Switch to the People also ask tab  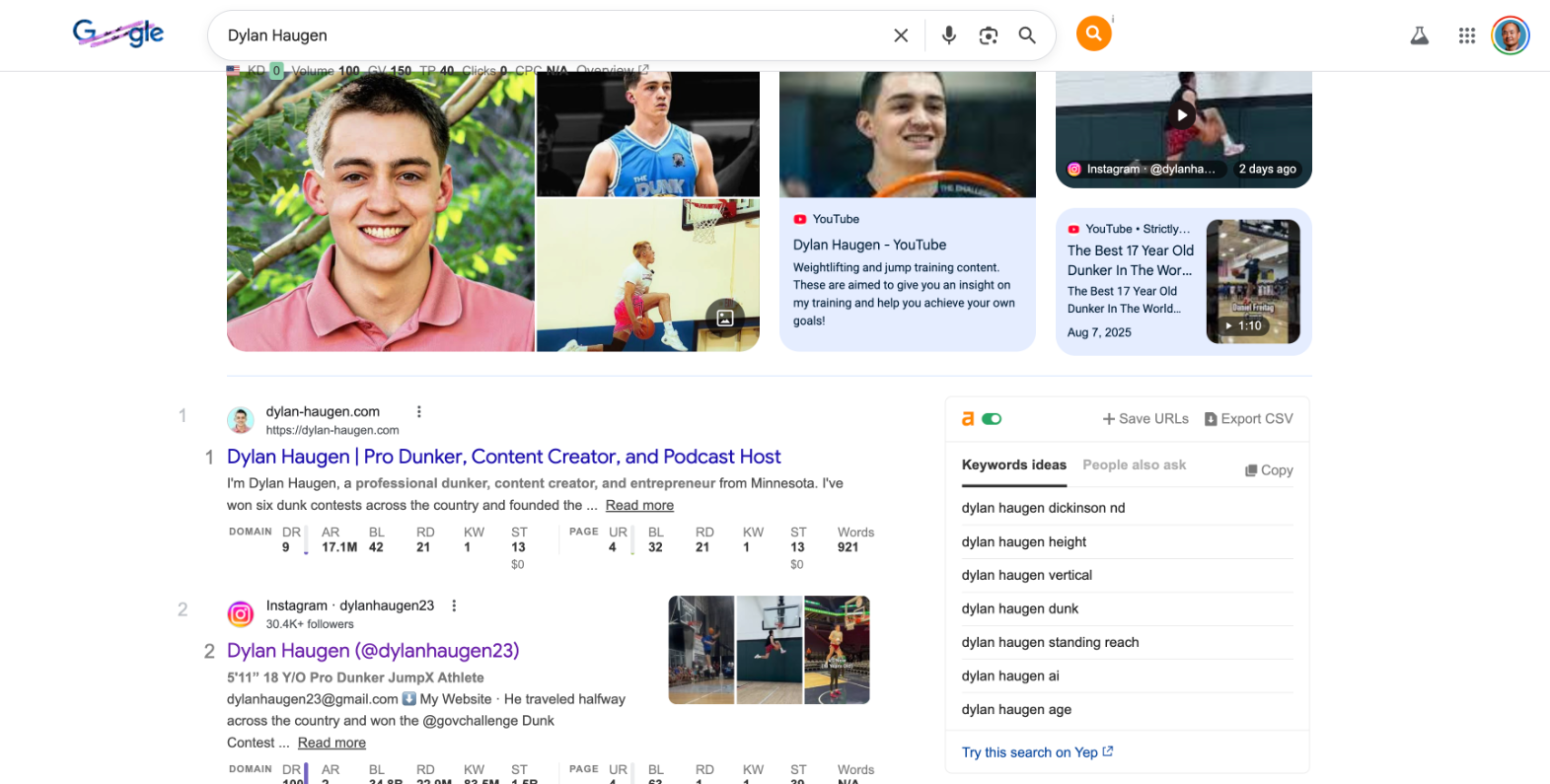point(1133,465)
